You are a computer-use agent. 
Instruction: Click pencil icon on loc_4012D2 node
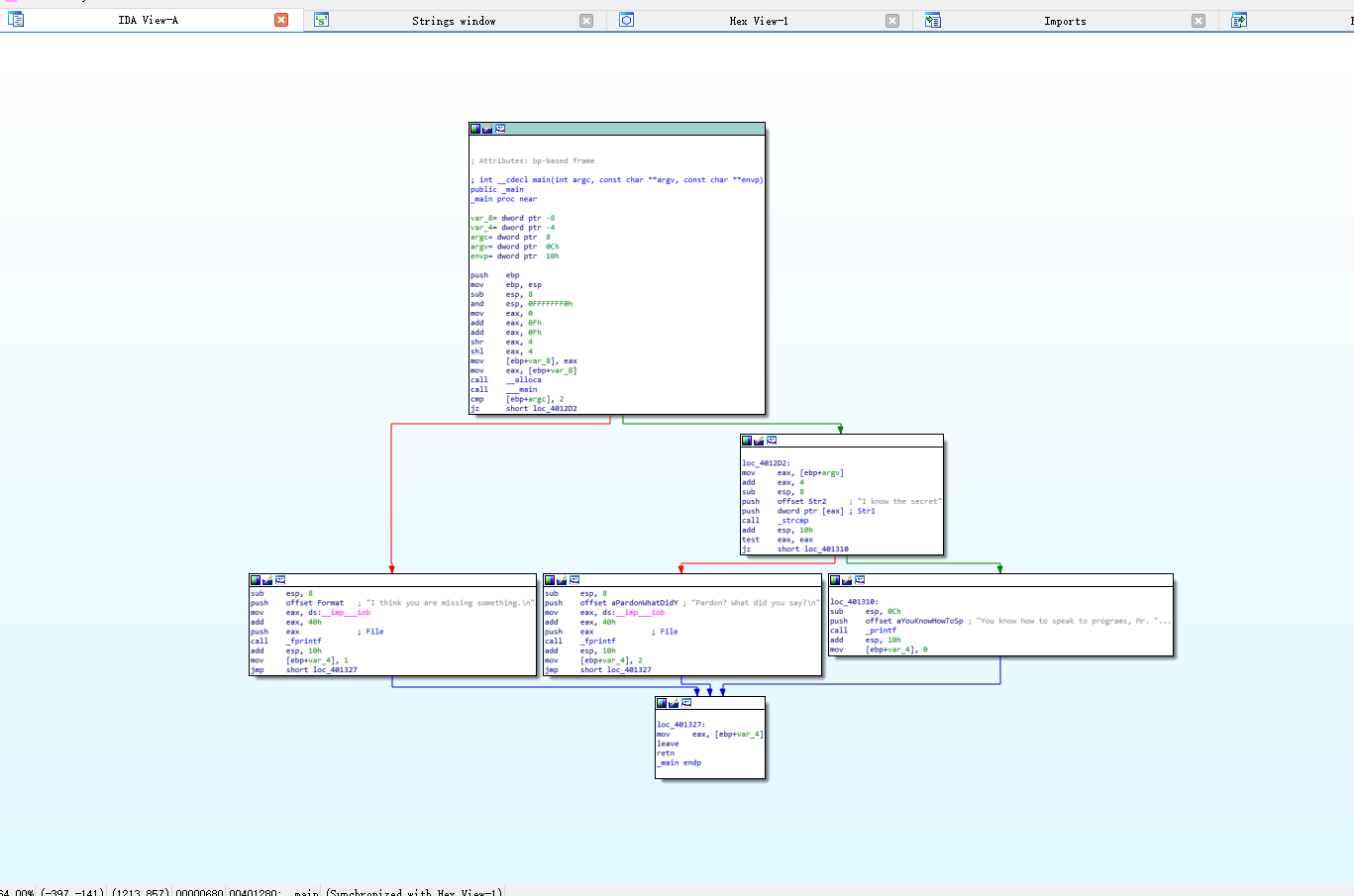click(759, 441)
